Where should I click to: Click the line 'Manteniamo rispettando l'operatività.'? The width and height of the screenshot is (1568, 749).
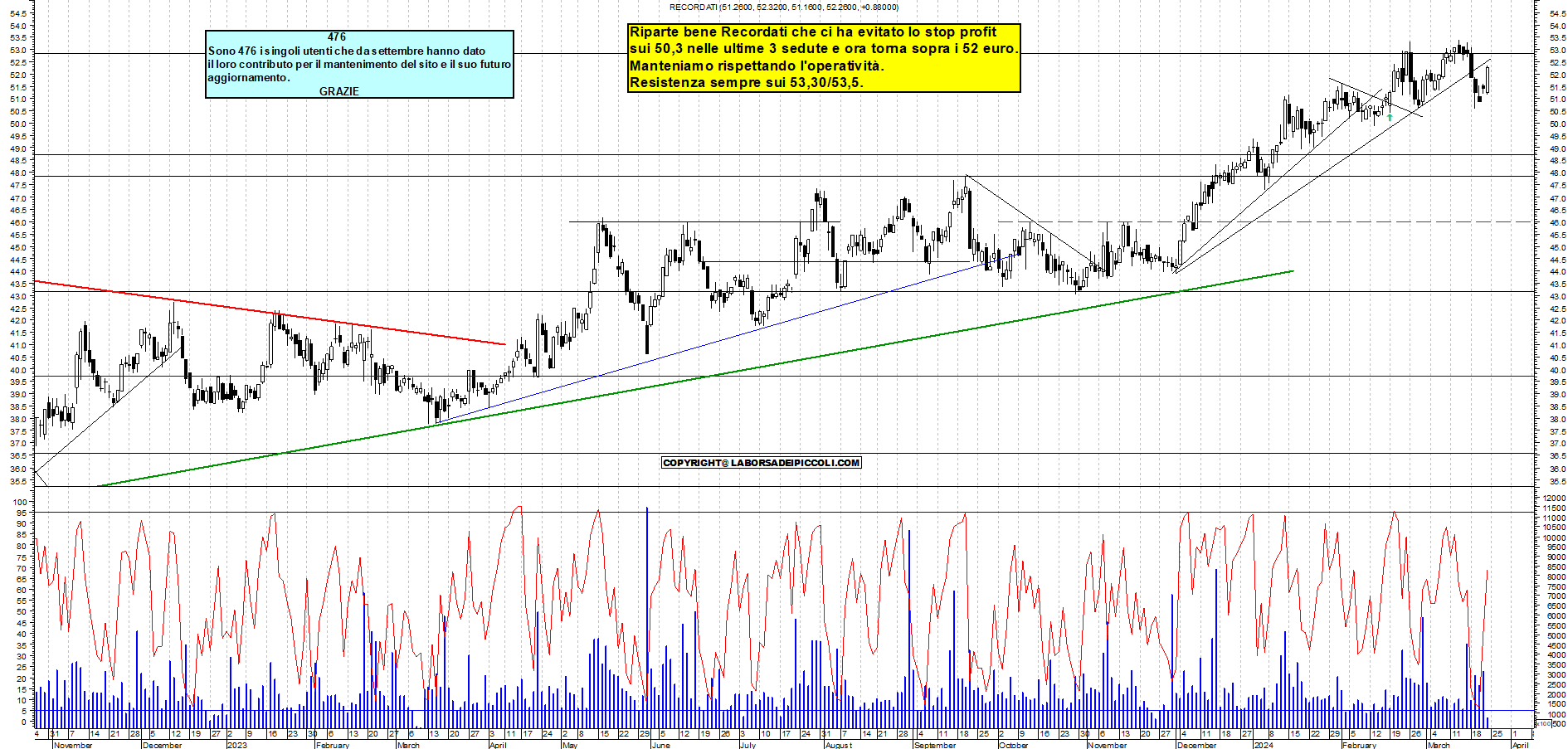(x=757, y=66)
